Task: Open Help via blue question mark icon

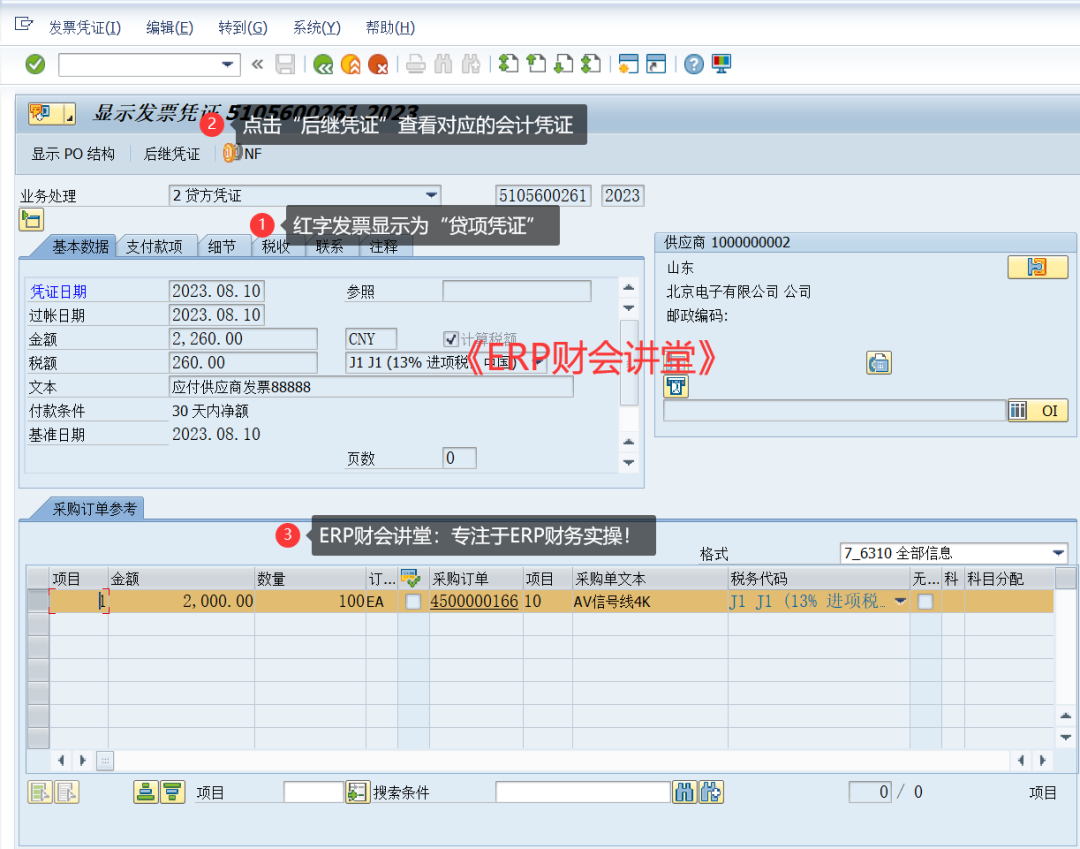Action: [693, 65]
